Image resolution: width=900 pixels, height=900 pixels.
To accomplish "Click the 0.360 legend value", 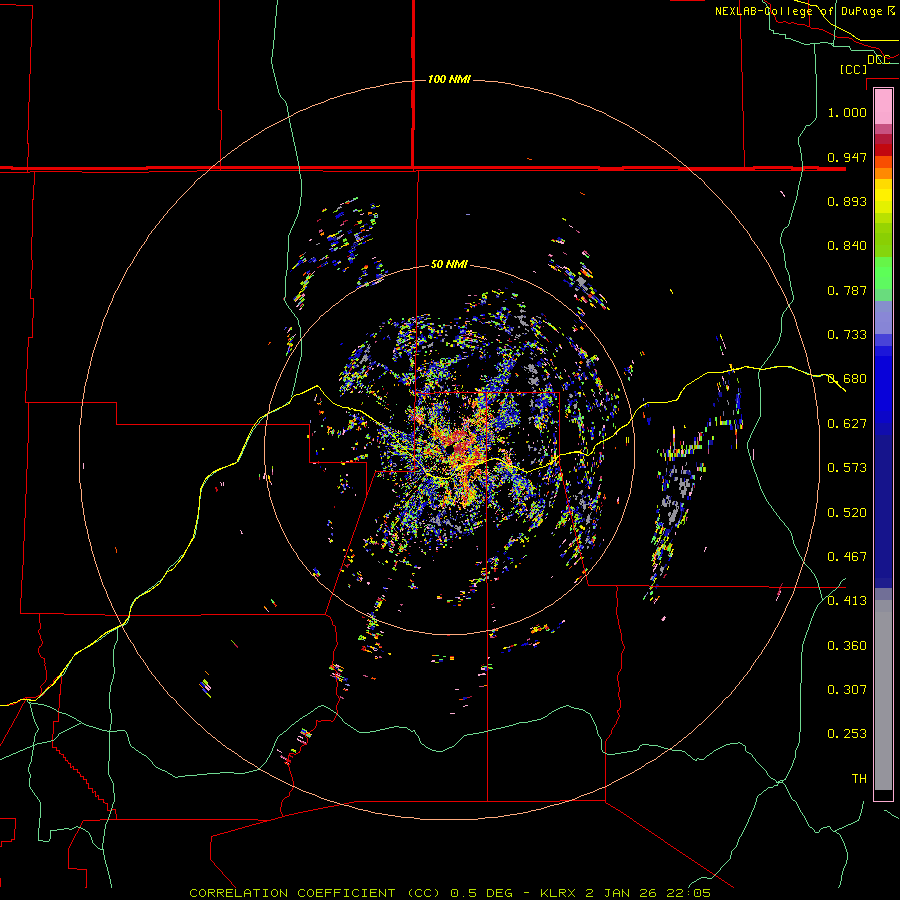I will pyautogui.click(x=847, y=646).
